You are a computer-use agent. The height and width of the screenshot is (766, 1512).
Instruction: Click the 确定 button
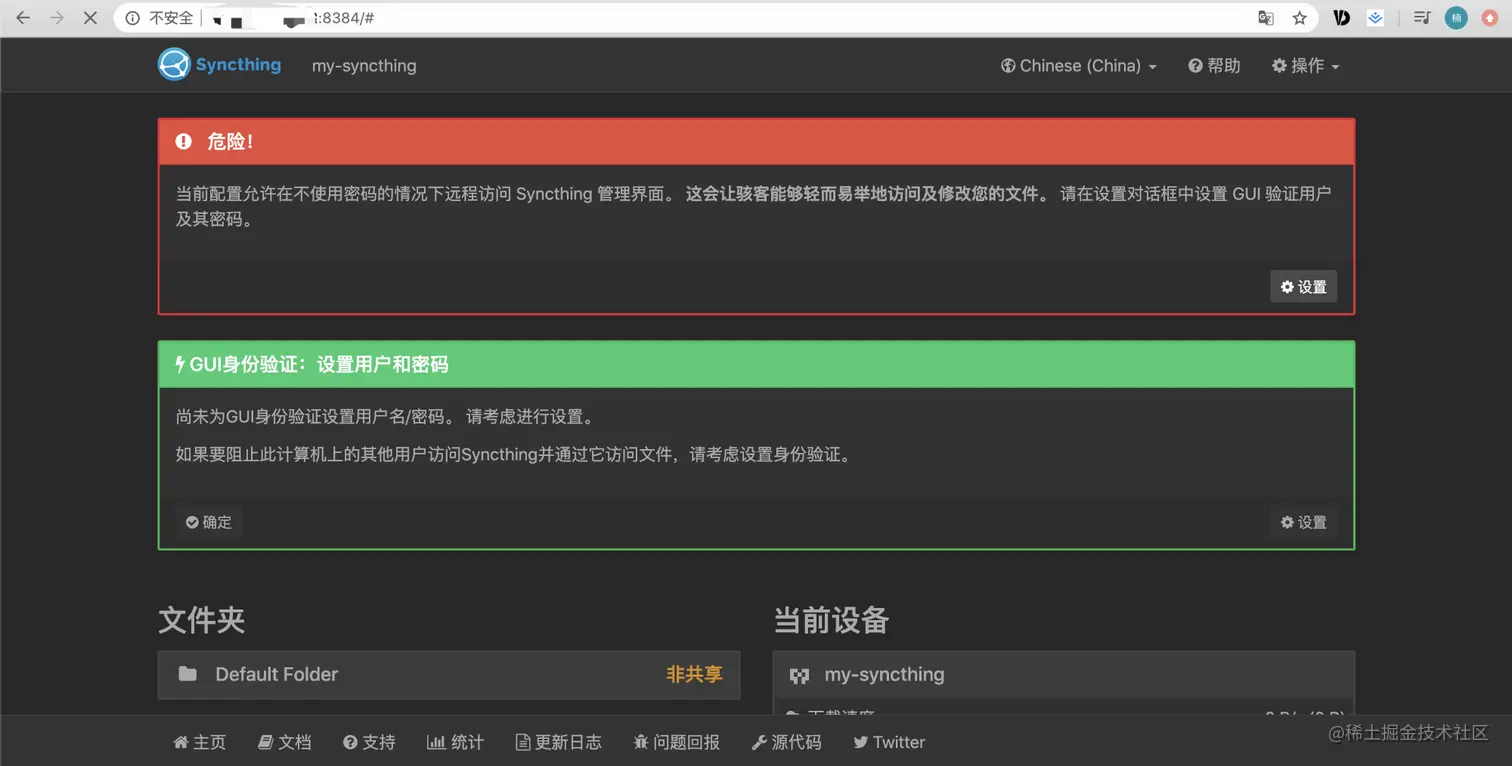point(208,522)
